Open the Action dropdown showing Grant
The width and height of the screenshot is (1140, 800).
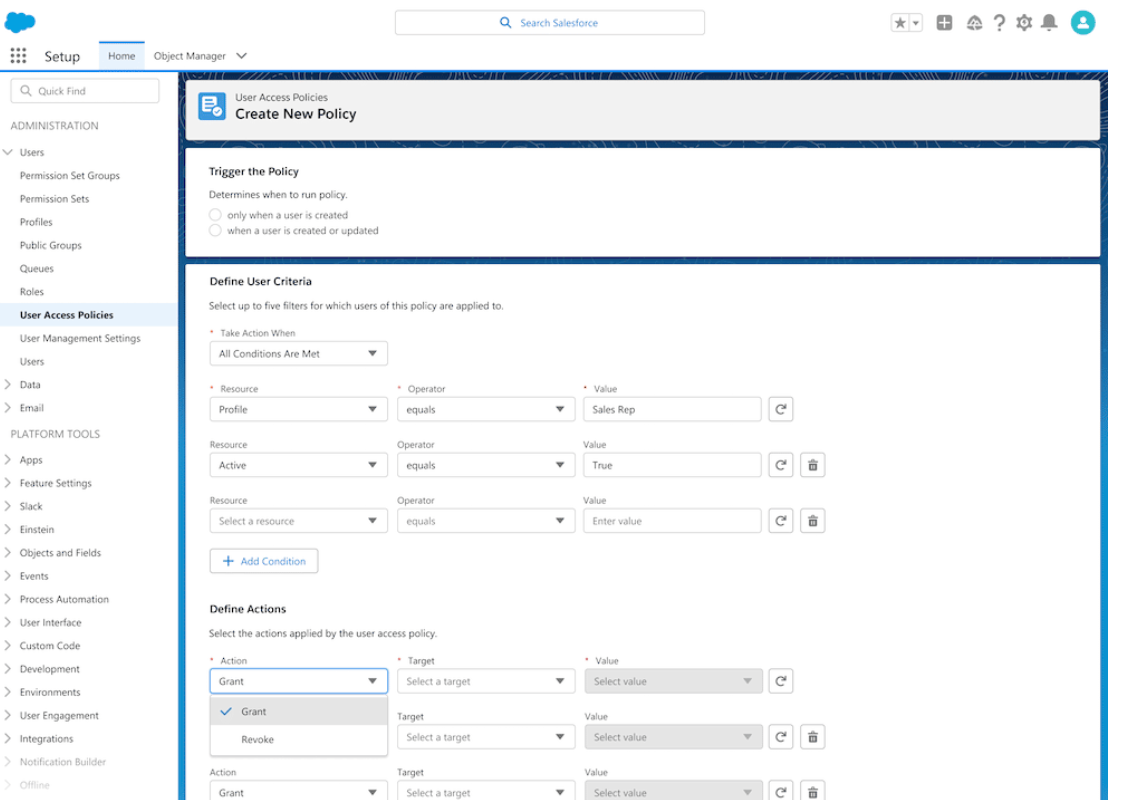tap(299, 681)
